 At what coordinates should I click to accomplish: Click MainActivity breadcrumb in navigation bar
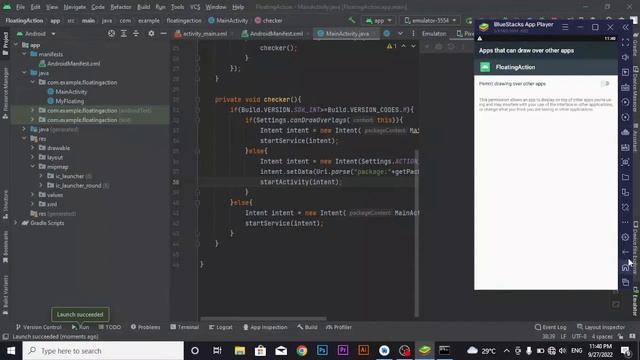coord(228,20)
